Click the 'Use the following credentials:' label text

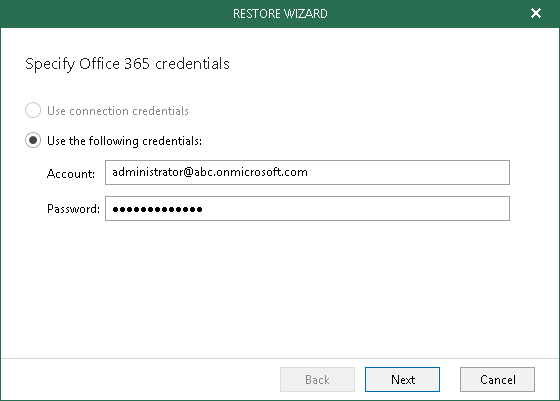(124, 141)
